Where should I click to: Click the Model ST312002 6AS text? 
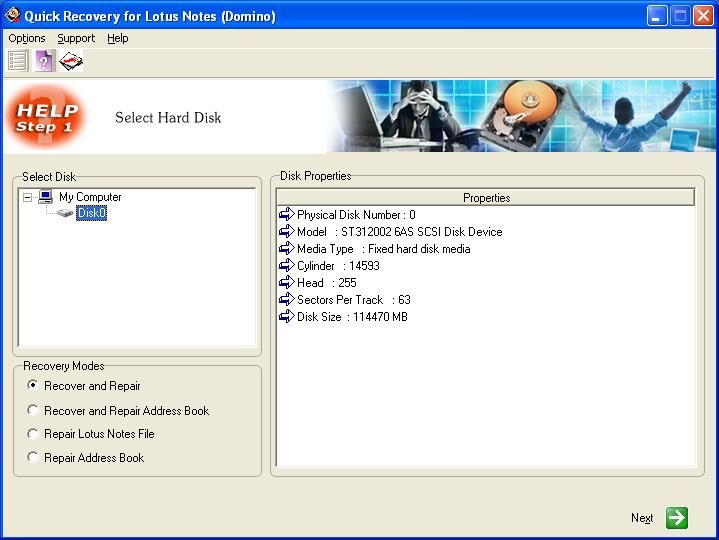click(x=399, y=231)
